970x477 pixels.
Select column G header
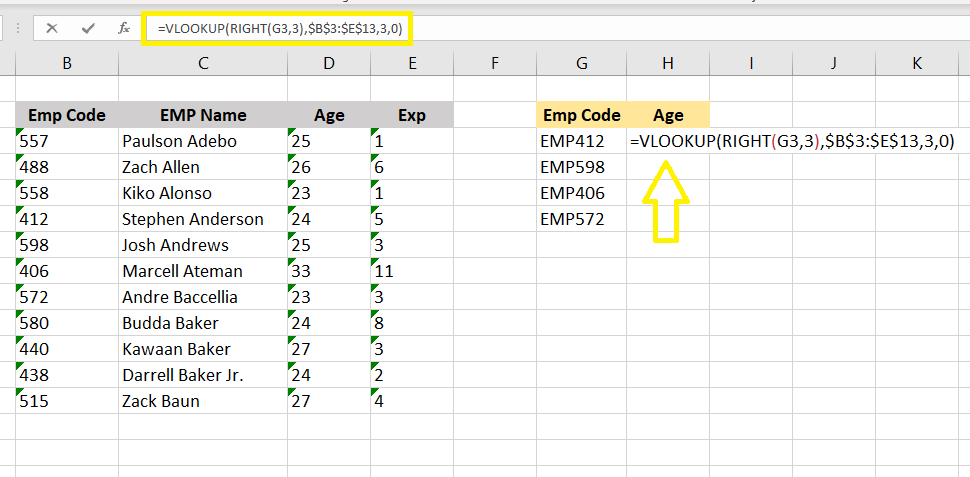tap(582, 62)
